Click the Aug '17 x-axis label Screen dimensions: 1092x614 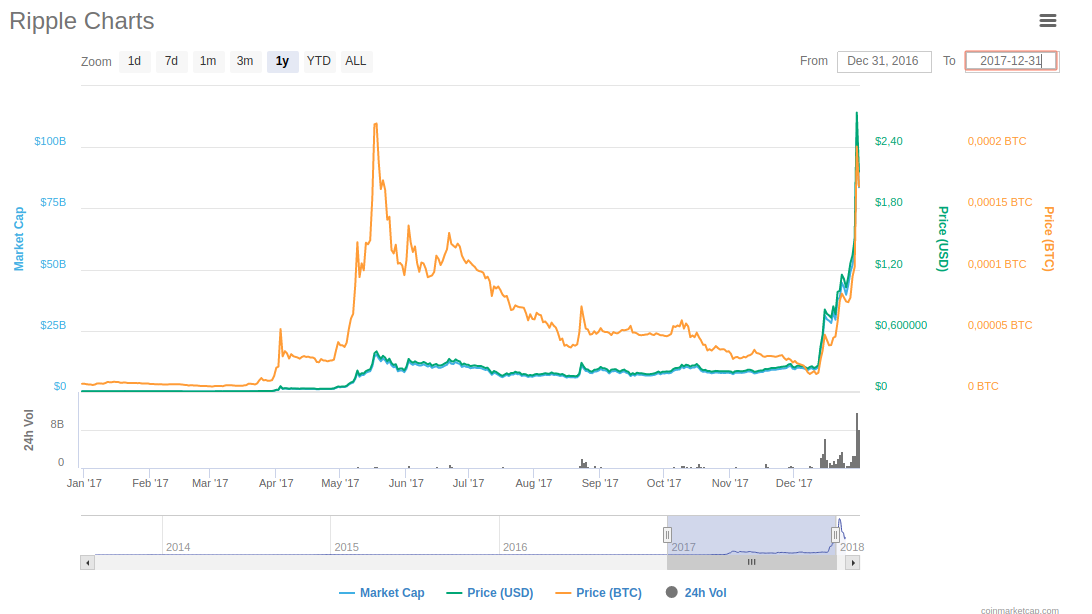533,483
